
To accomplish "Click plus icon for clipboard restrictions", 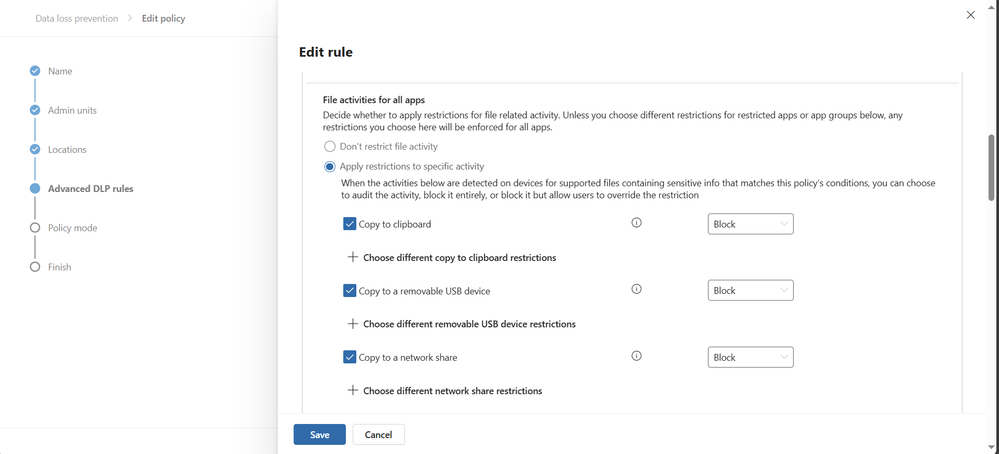I will [352, 257].
